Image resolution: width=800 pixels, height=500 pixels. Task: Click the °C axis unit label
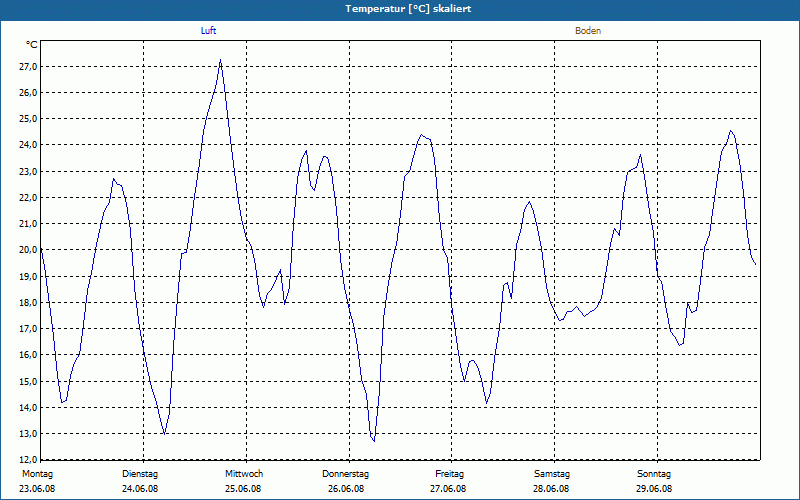(x=31, y=45)
